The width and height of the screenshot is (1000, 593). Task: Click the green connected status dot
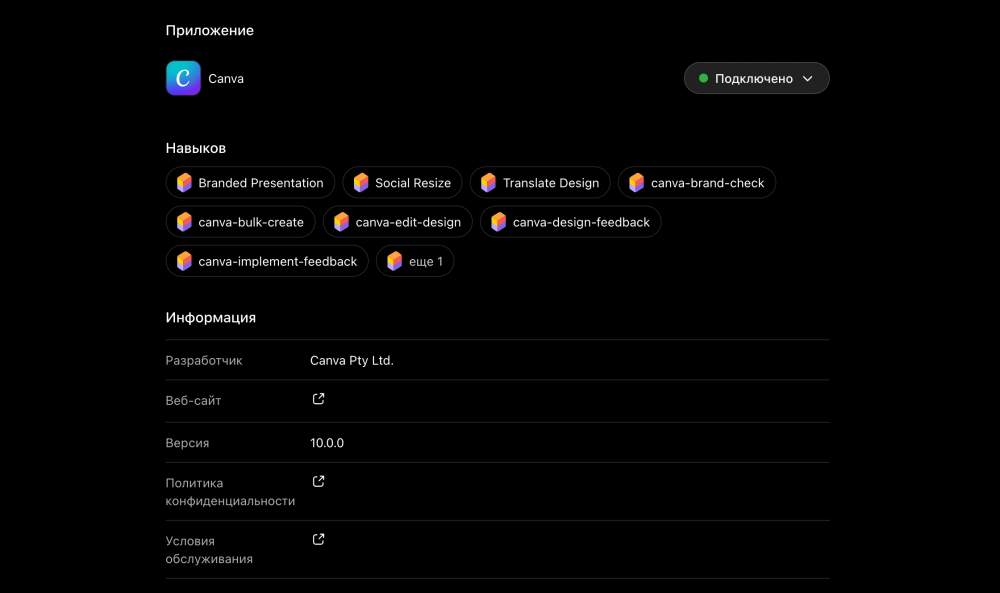click(703, 78)
